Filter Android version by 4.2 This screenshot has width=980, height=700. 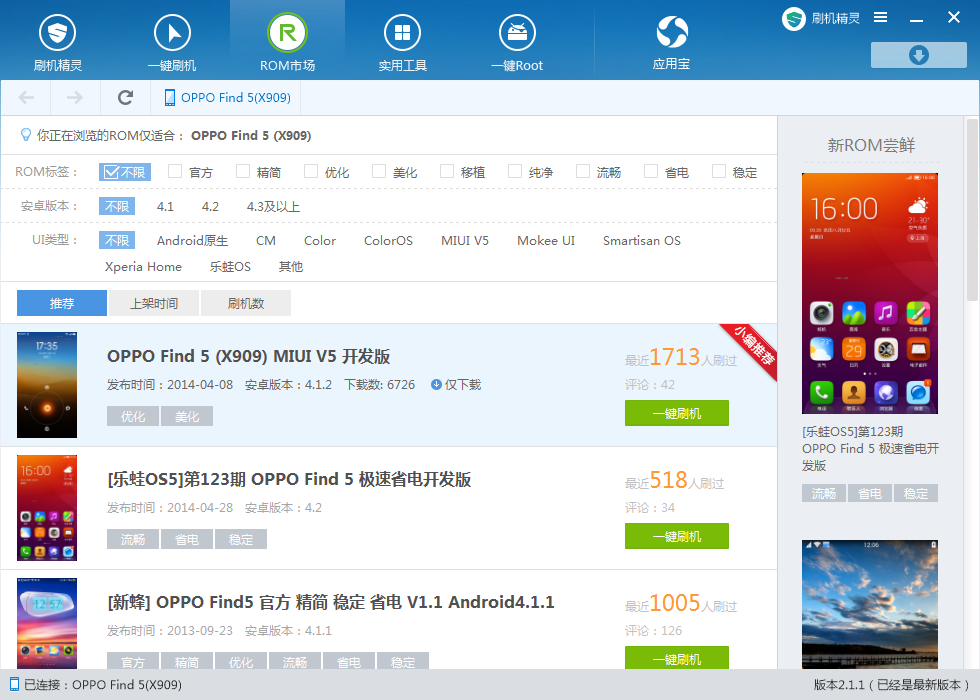pyautogui.click(x=210, y=206)
